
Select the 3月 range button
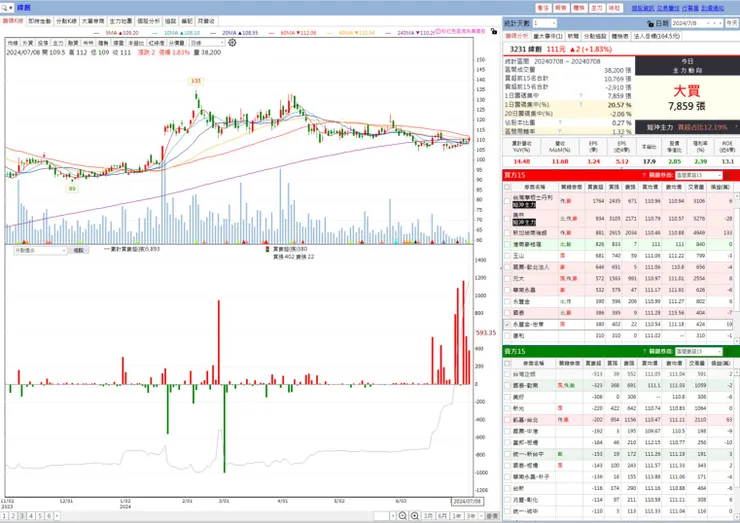coord(428,516)
